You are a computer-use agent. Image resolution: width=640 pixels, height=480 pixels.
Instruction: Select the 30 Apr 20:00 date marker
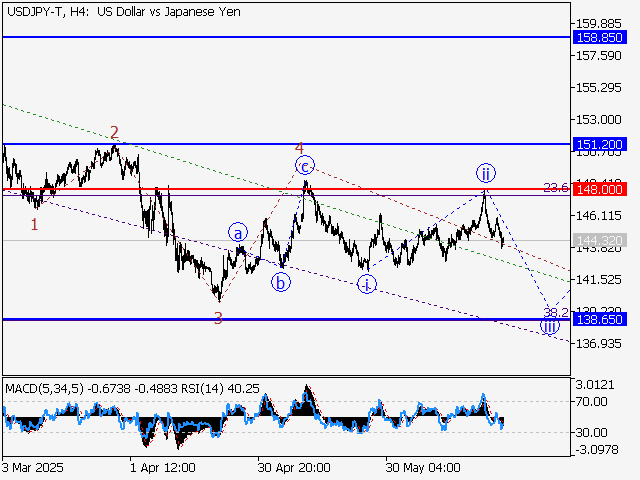coord(294,467)
